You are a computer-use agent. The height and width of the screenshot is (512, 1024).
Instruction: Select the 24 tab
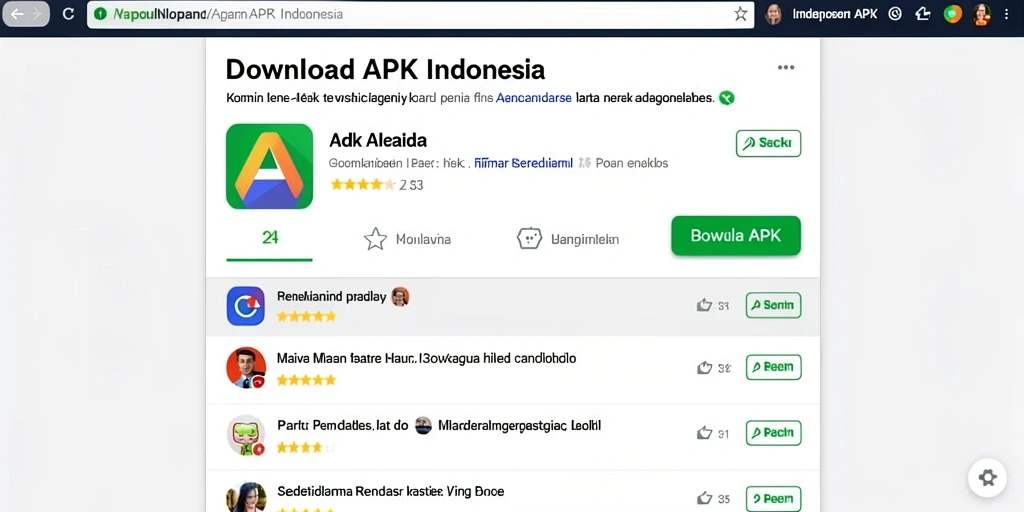click(270, 239)
